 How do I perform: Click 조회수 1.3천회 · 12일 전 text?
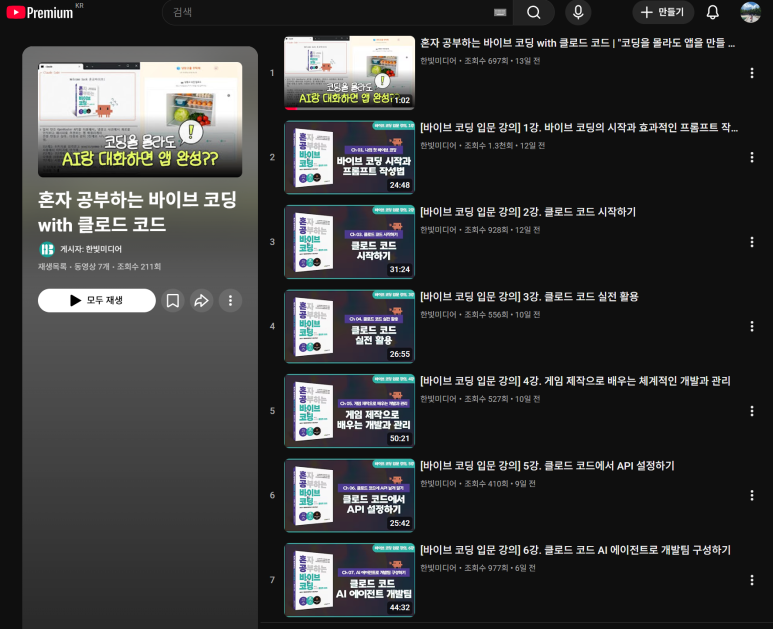click(504, 145)
